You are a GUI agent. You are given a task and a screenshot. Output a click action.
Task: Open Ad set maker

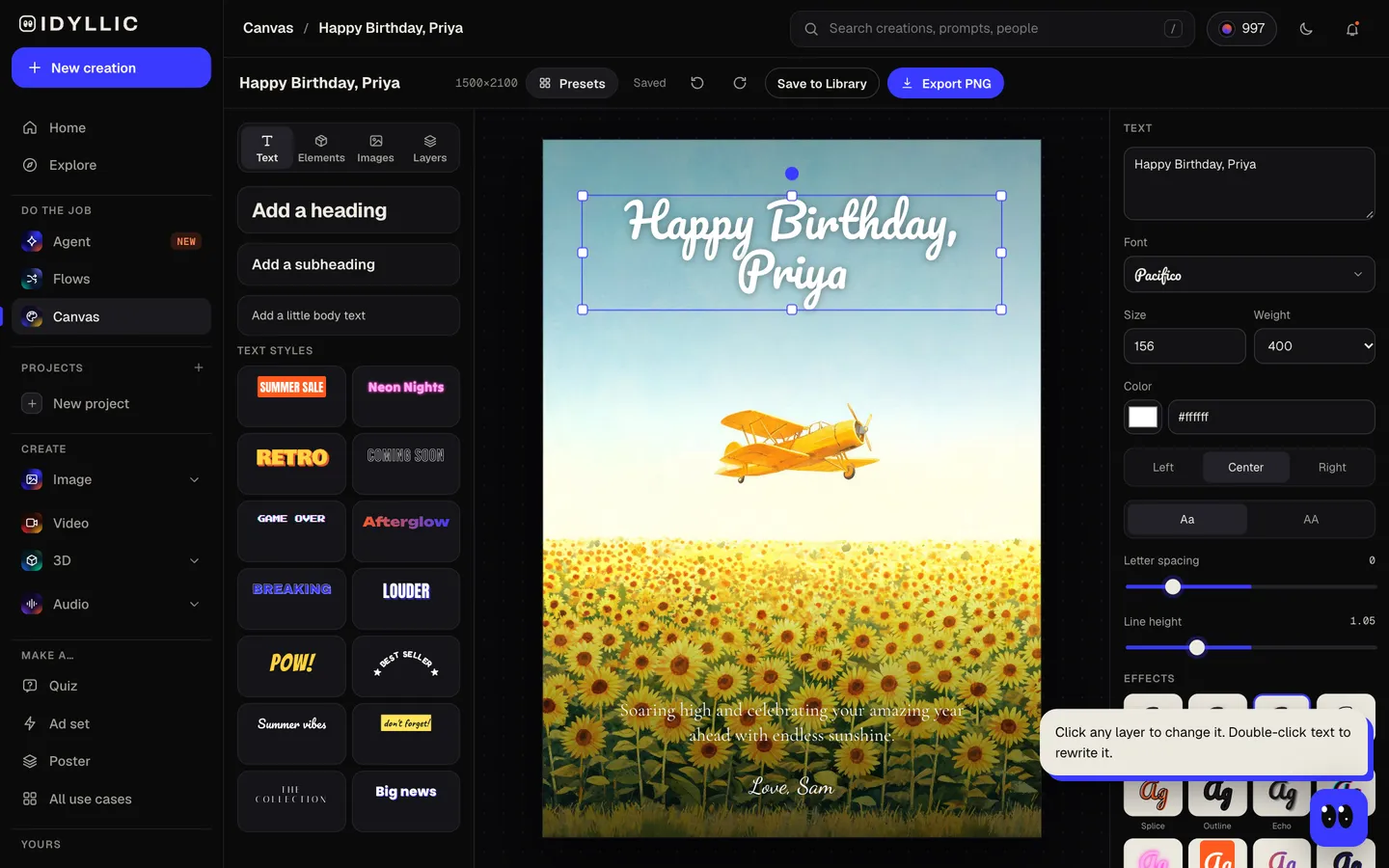pyautogui.click(x=111, y=723)
